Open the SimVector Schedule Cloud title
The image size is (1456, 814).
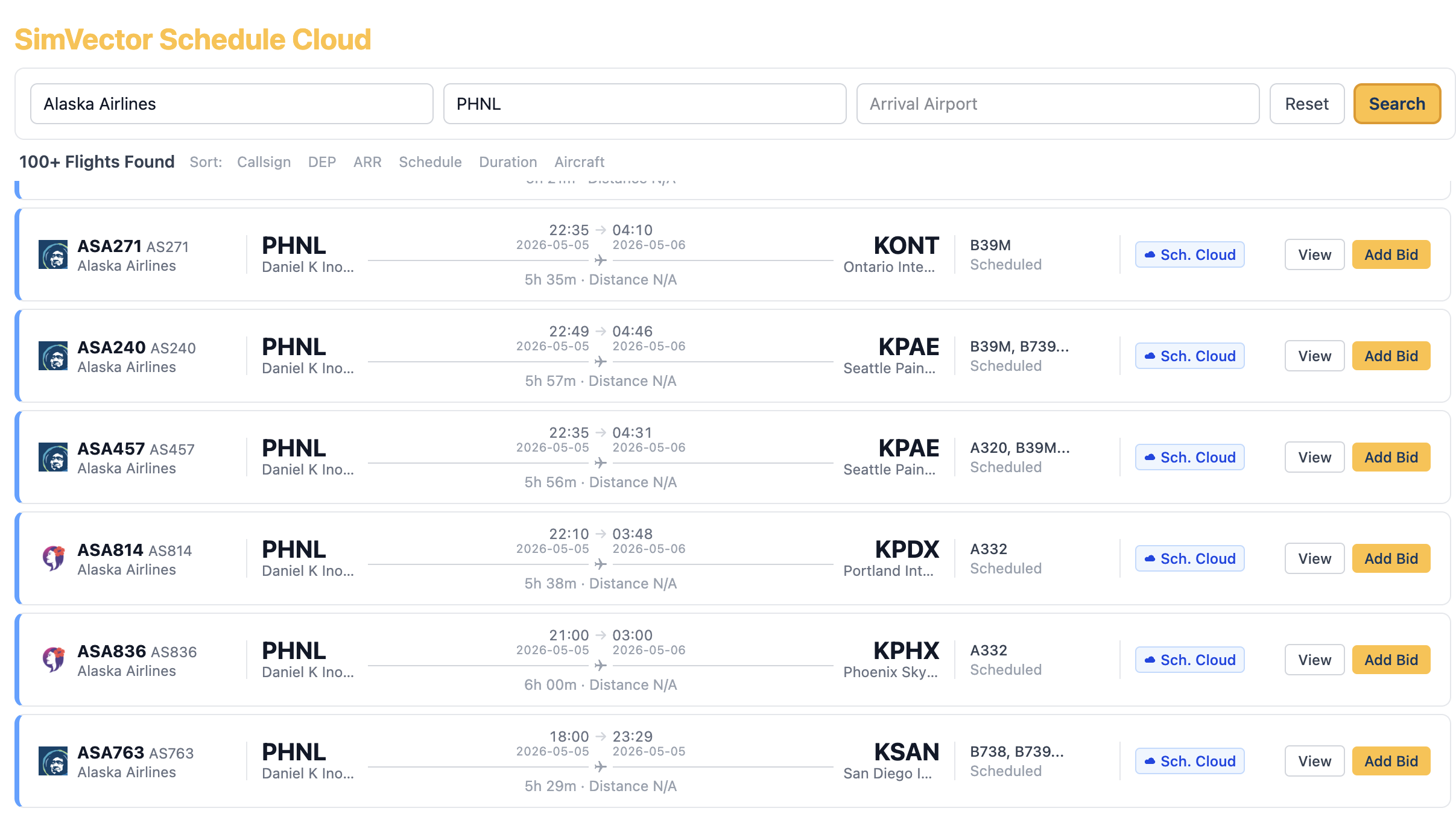193,40
